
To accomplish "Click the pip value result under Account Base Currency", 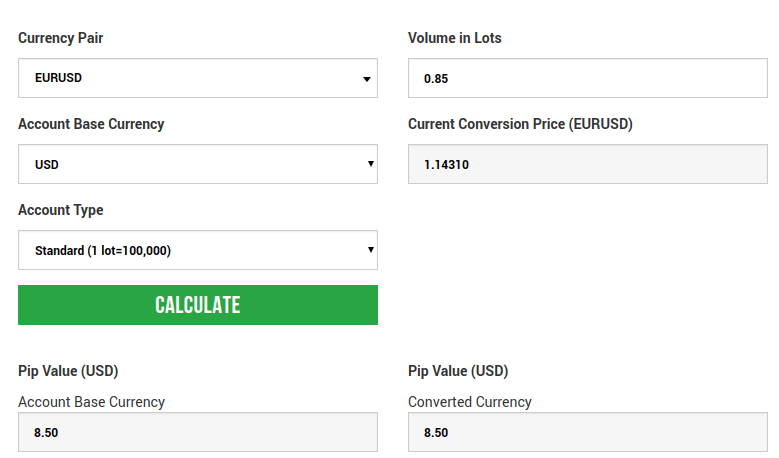I will click(197, 432).
